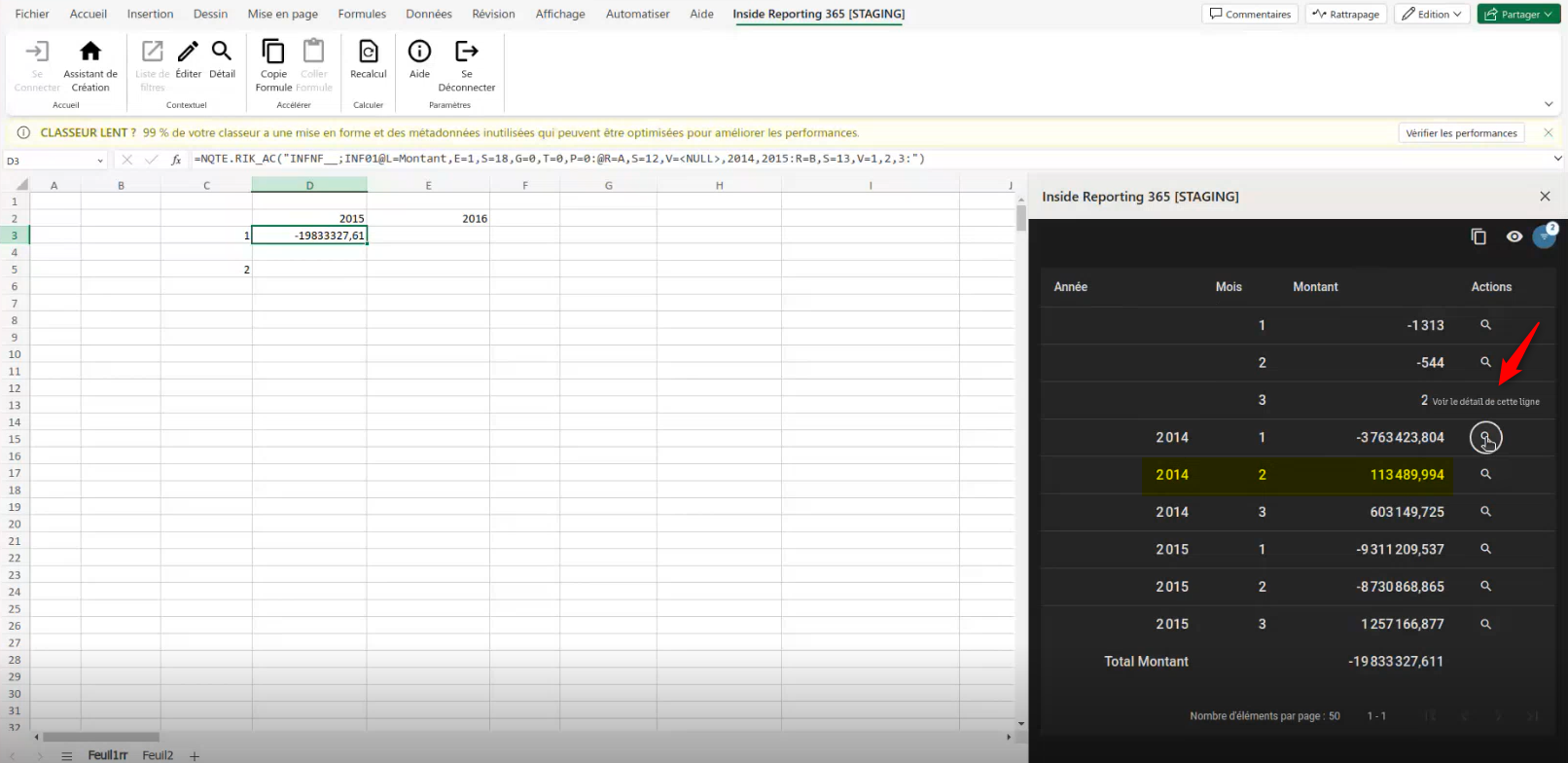Open the filter badge in the side panel
Image resolution: width=1568 pixels, height=763 pixels.
[x=1544, y=236]
